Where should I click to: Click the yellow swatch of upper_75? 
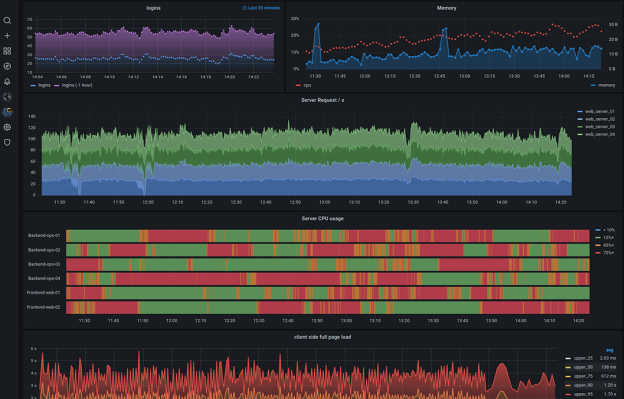click(x=568, y=376)
